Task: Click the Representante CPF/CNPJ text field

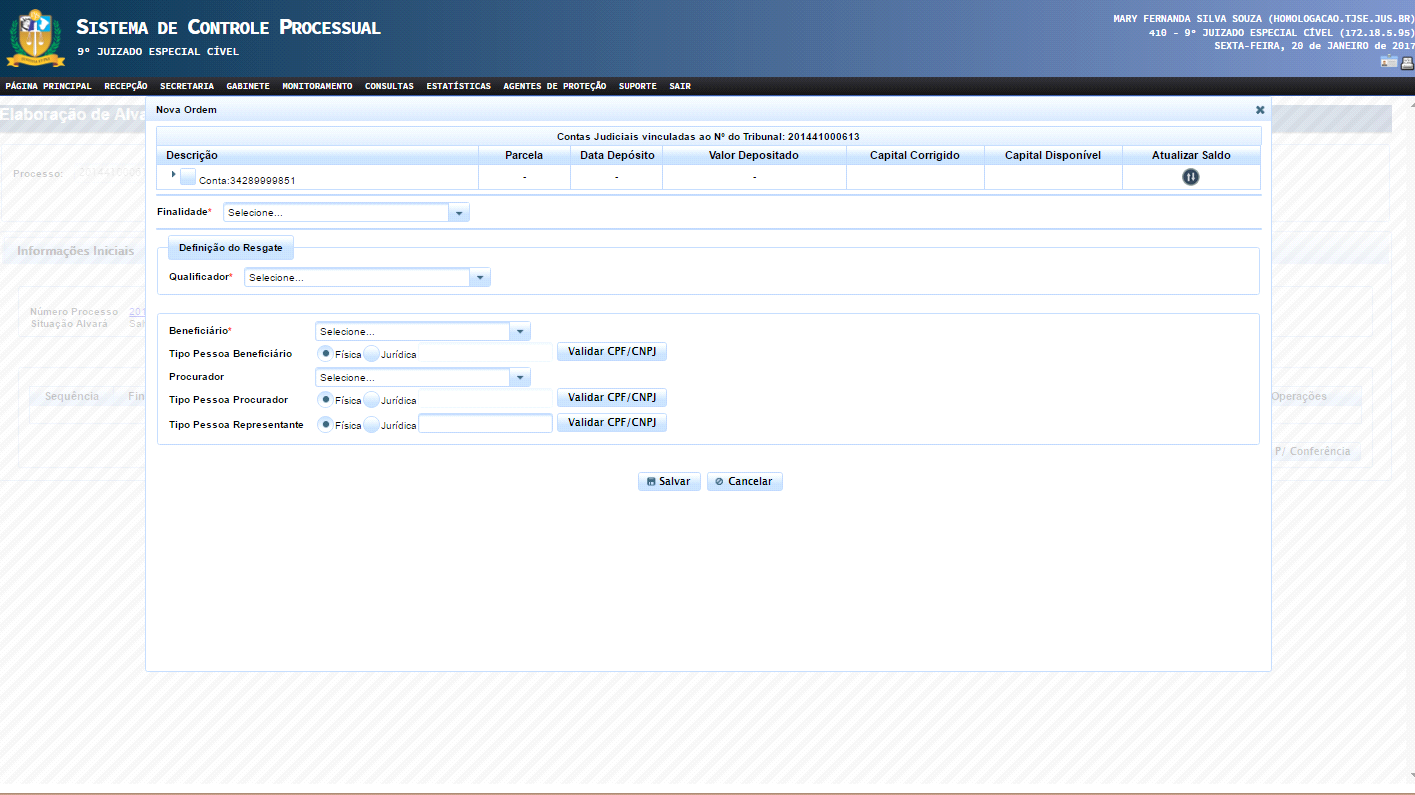Action: coord(485,424)
